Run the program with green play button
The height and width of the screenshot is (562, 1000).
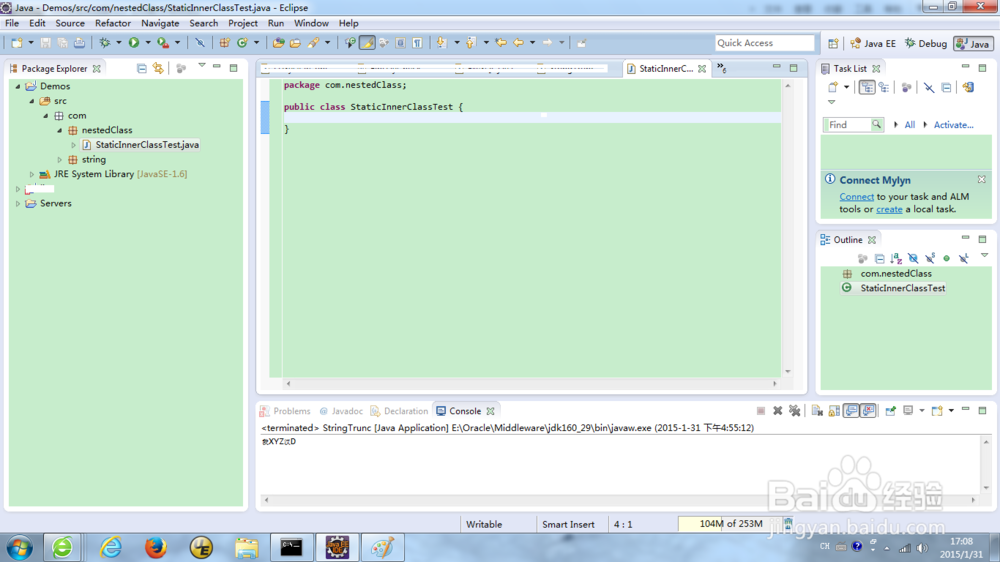[x=134, y=43]
